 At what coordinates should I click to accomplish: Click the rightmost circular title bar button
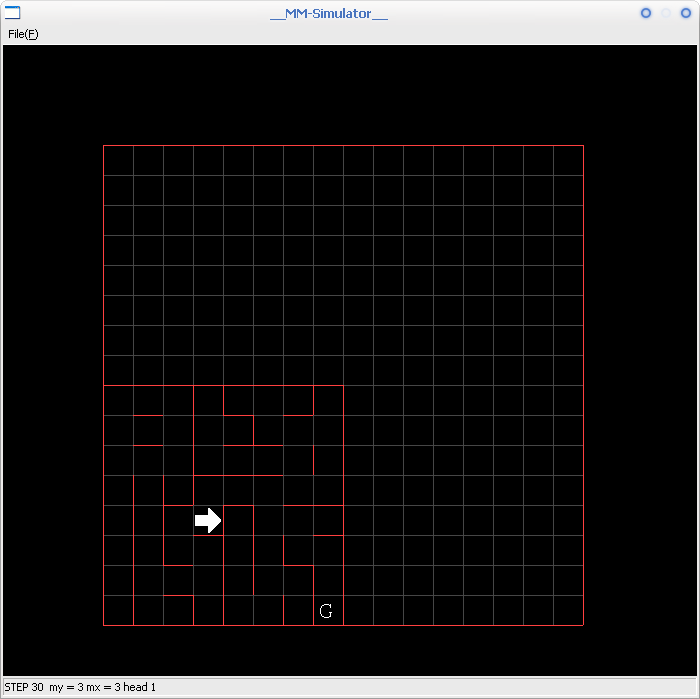tap(686, 13)
